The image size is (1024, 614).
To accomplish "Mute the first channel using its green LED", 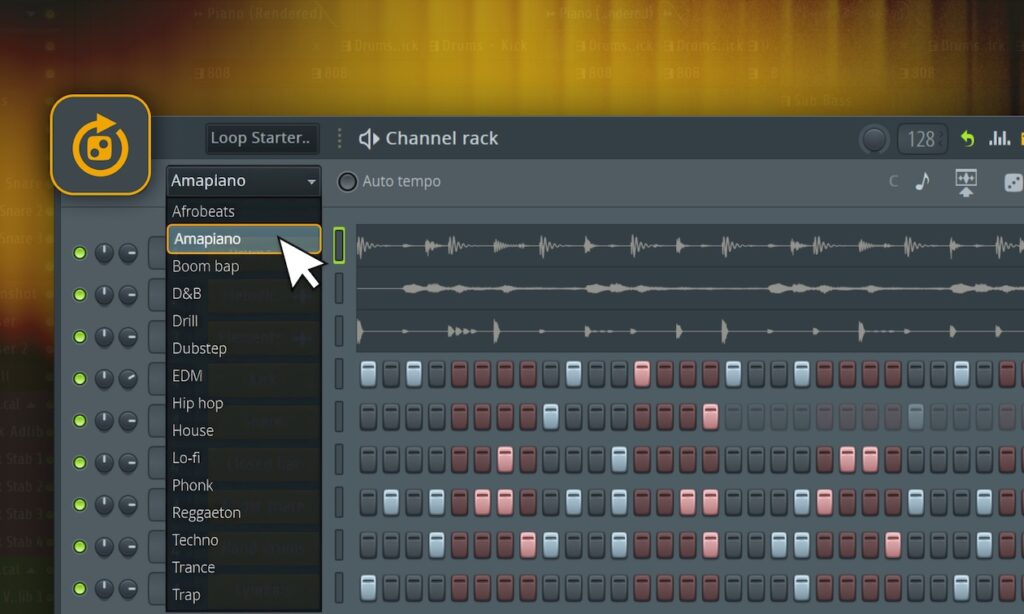I will [x=80, y=253].
